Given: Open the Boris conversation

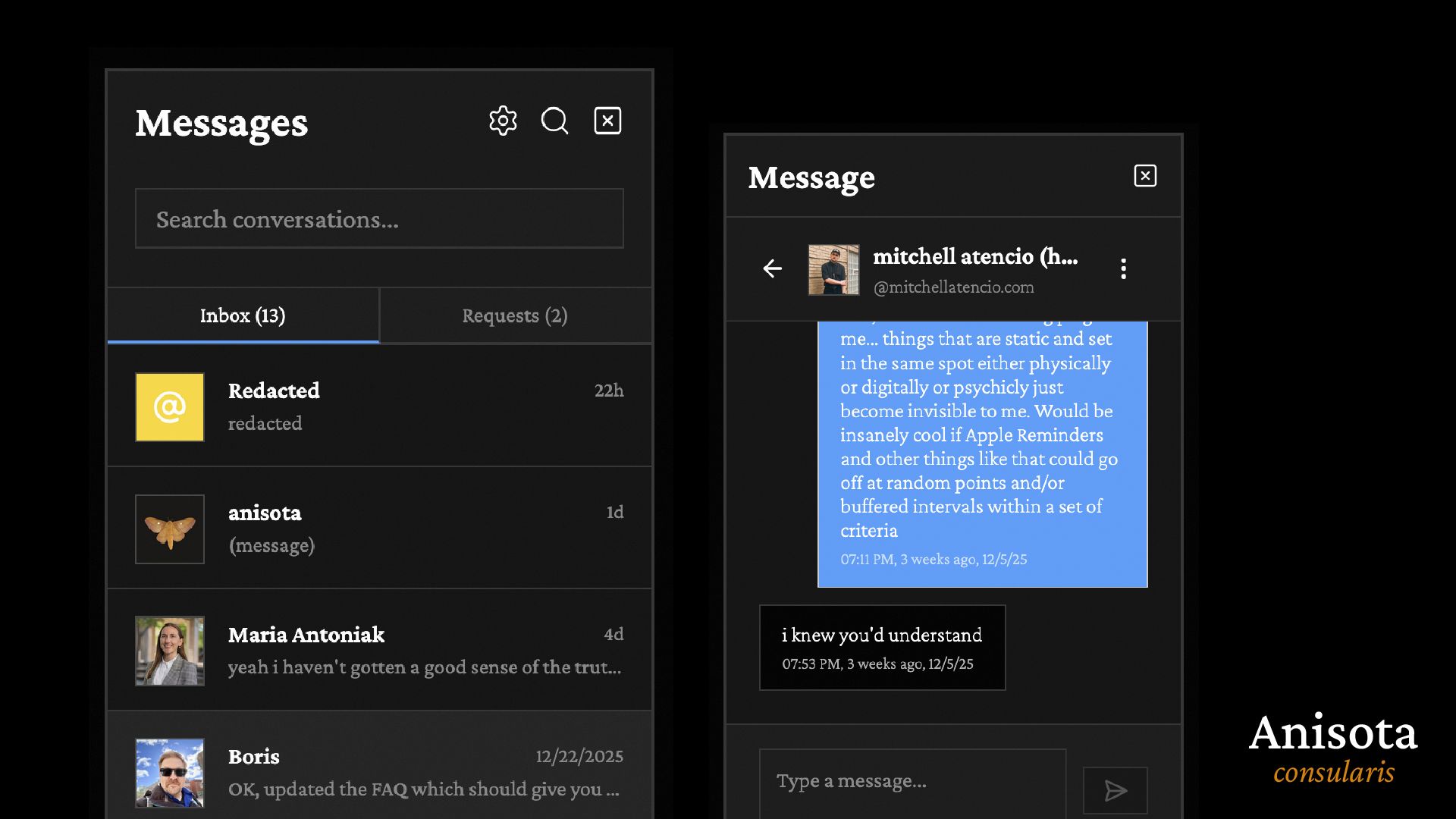Looking at the screenshot, I should click(425, 772).
